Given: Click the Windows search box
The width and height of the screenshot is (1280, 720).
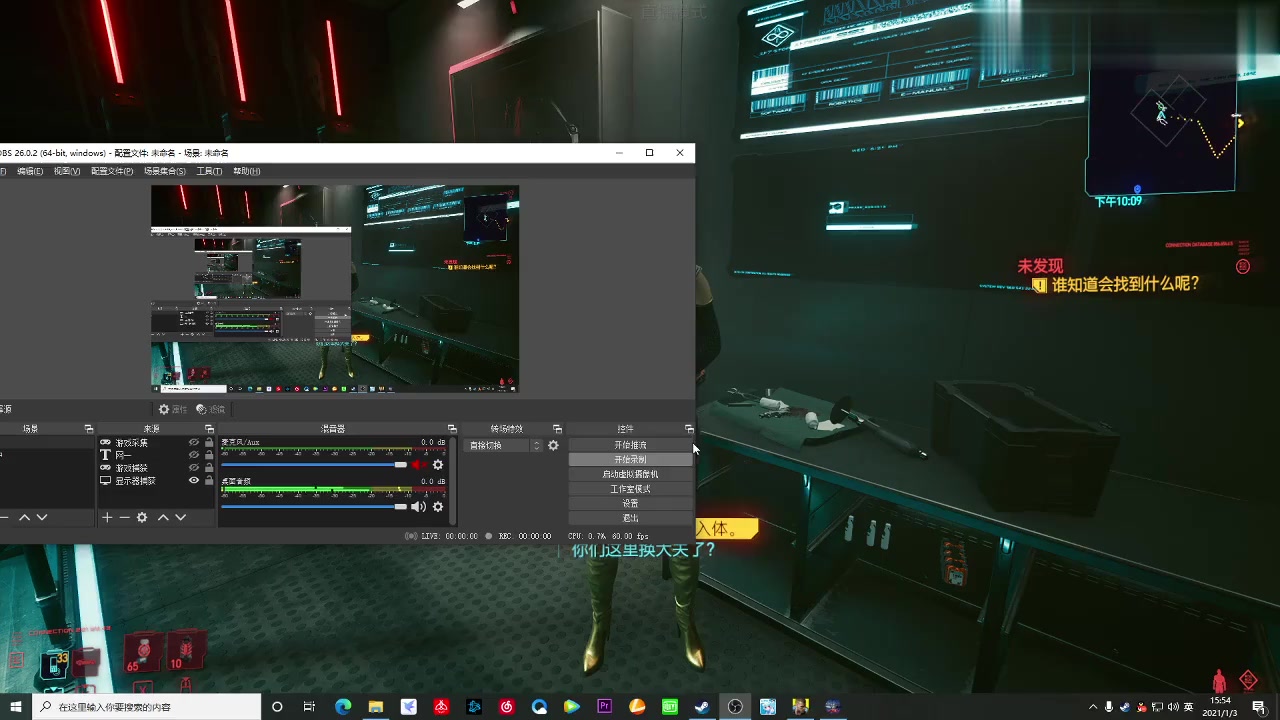Looking at the screenshot, I should click(148, 707).
